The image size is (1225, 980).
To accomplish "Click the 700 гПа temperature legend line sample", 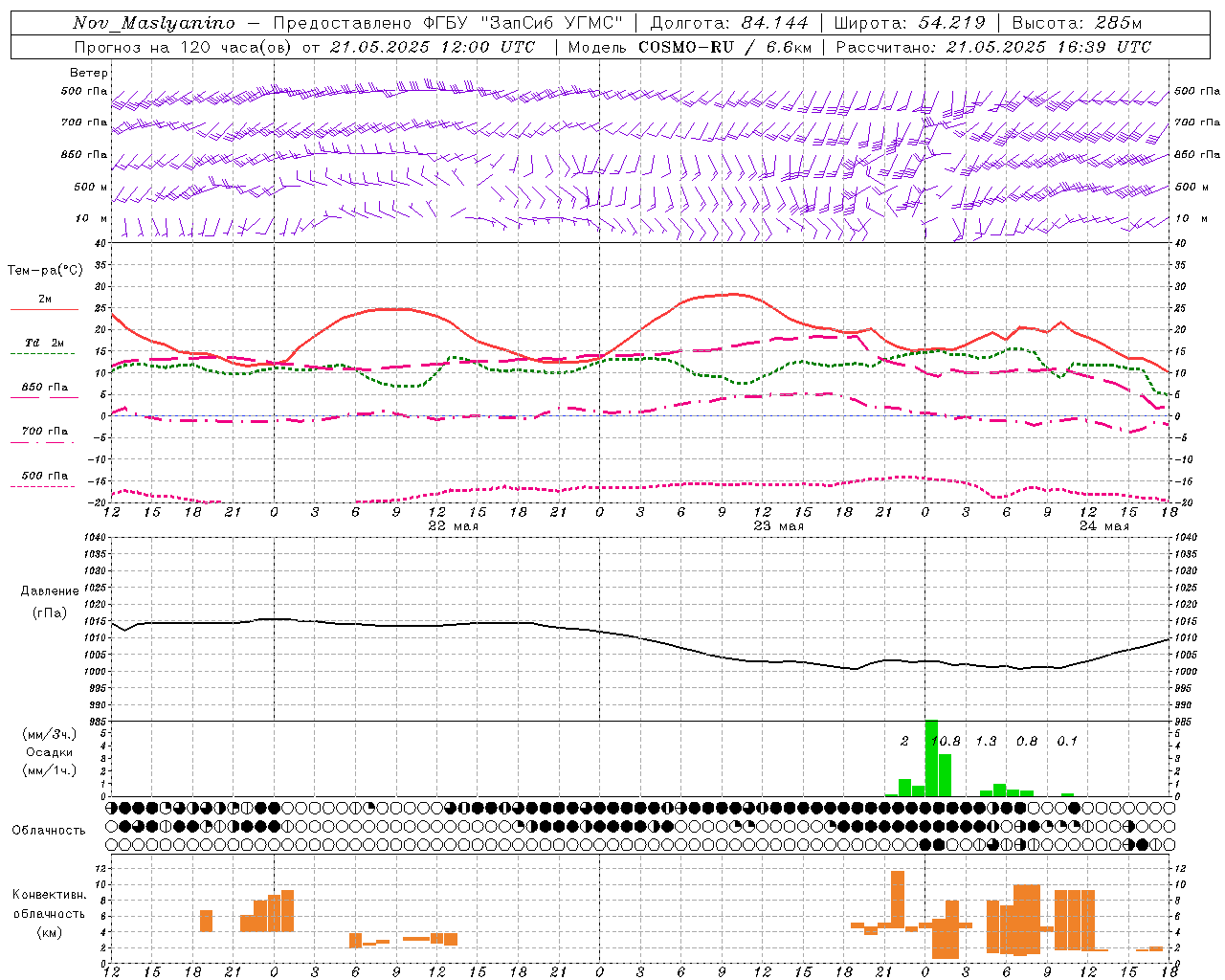I will pyautogui.click(x=42, y=442).
